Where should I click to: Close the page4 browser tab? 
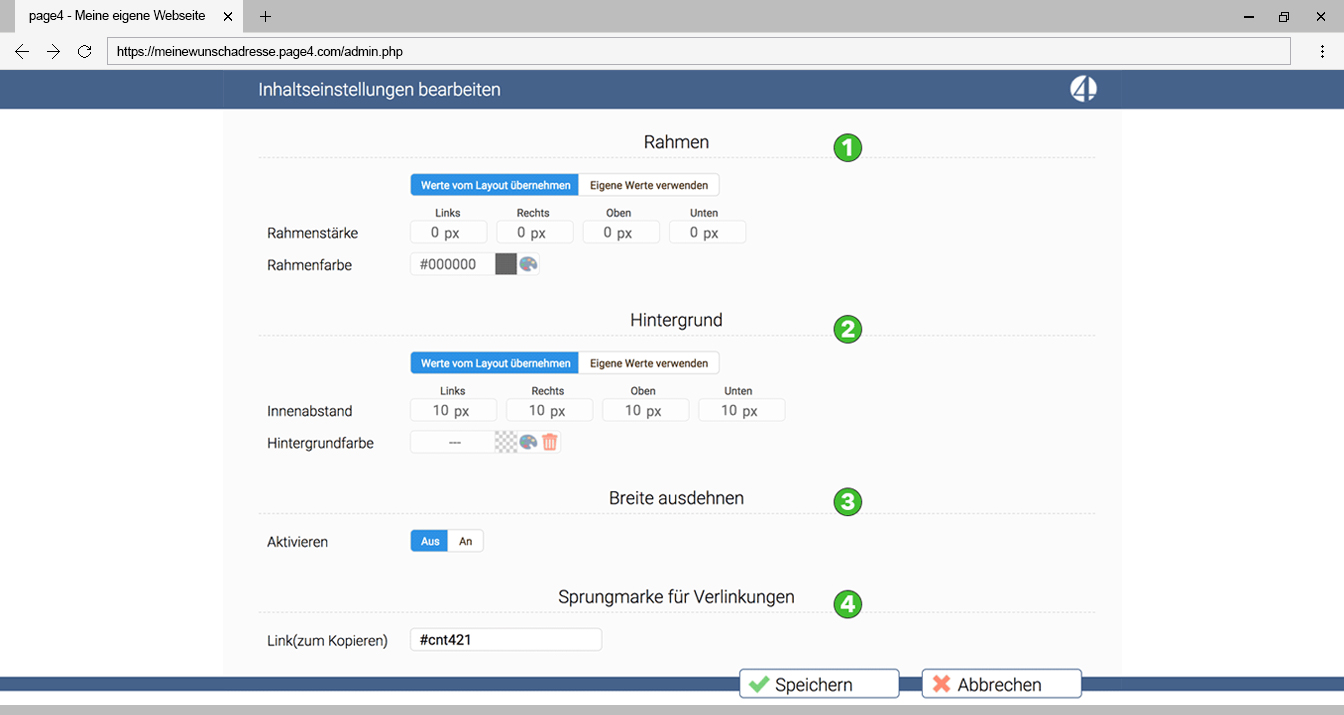228,16
